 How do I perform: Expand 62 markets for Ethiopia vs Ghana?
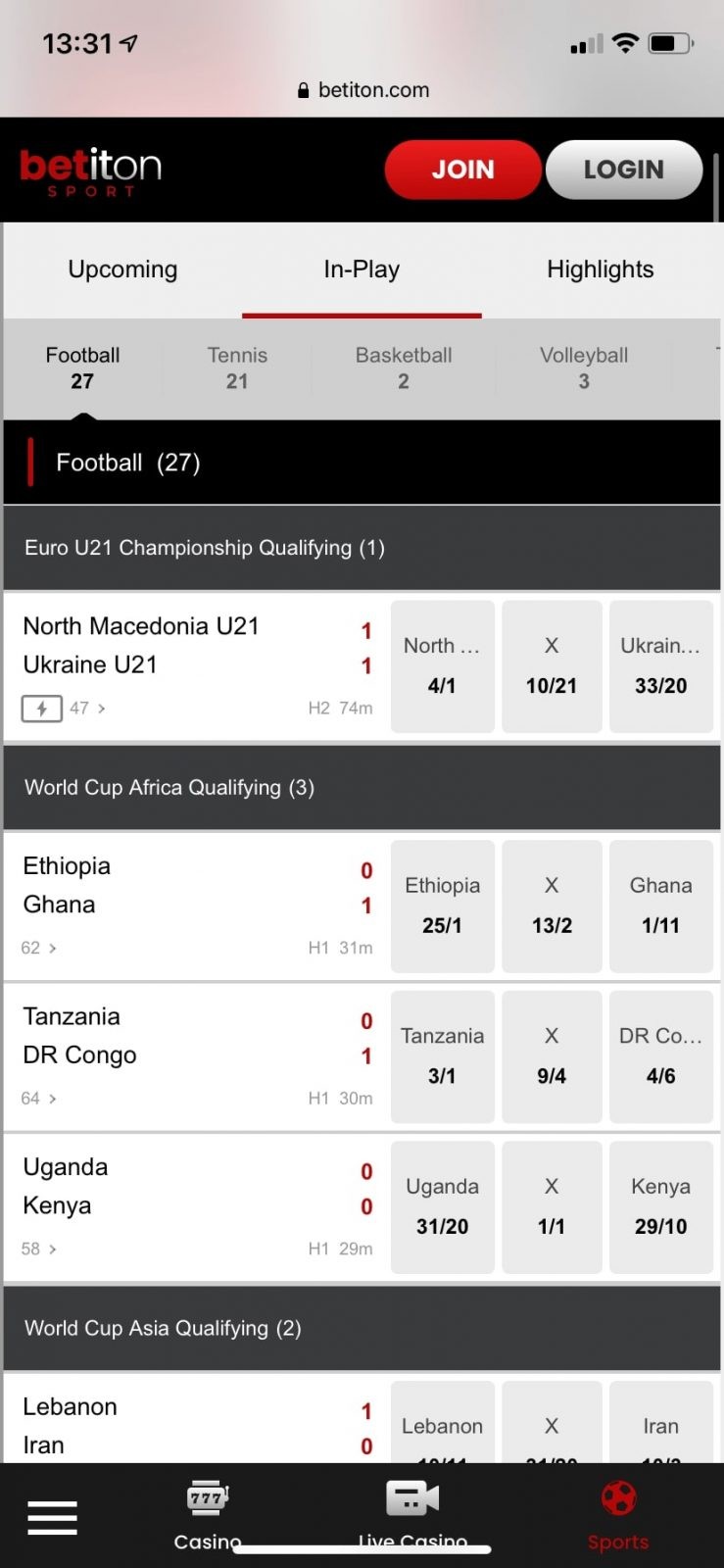(x=39, y=948)
